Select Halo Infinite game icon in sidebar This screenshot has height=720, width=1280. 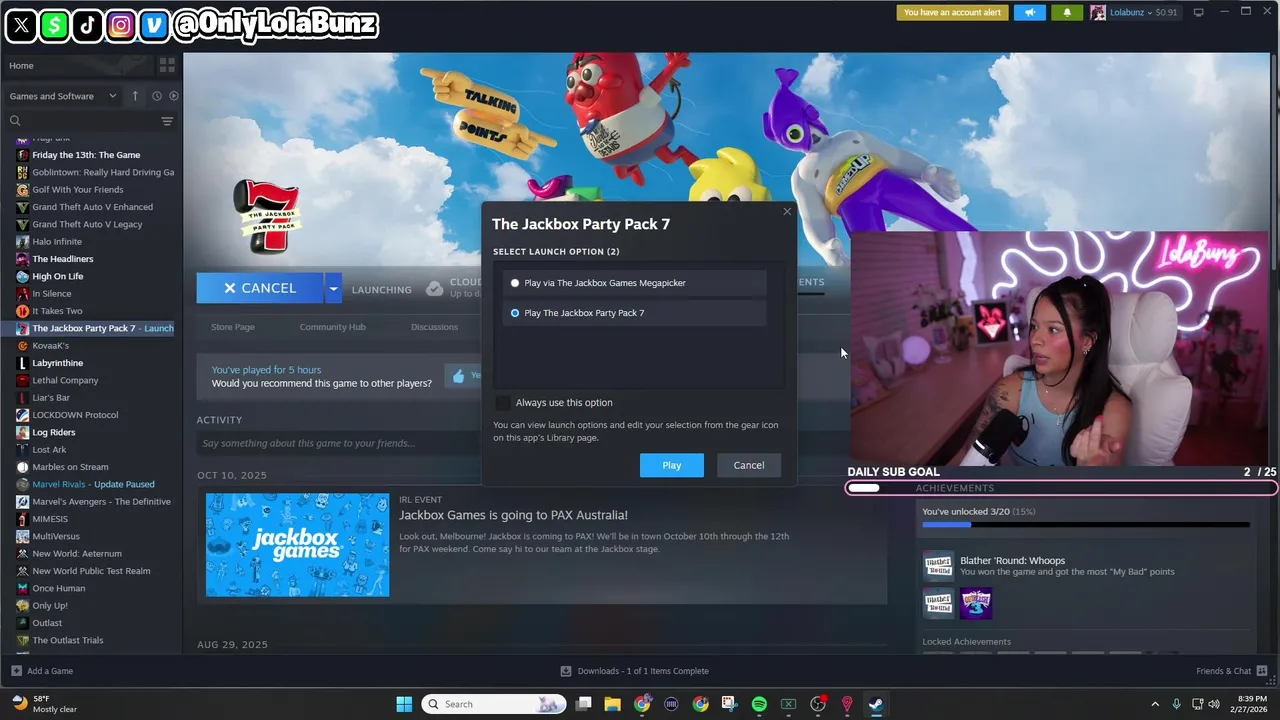[x=22, y=241]
